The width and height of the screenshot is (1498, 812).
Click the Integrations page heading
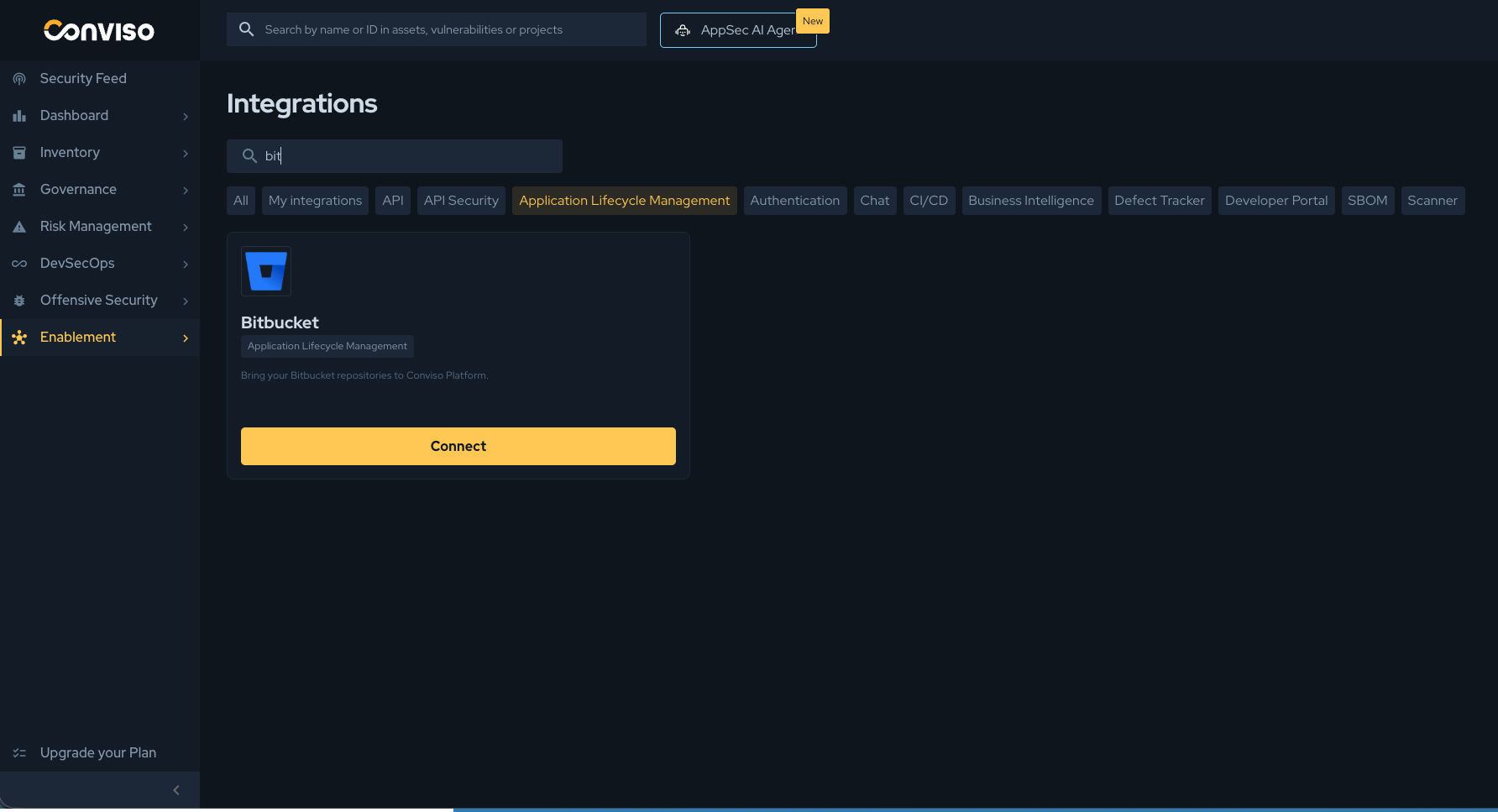pyautogui.click(x=302, y=103)
